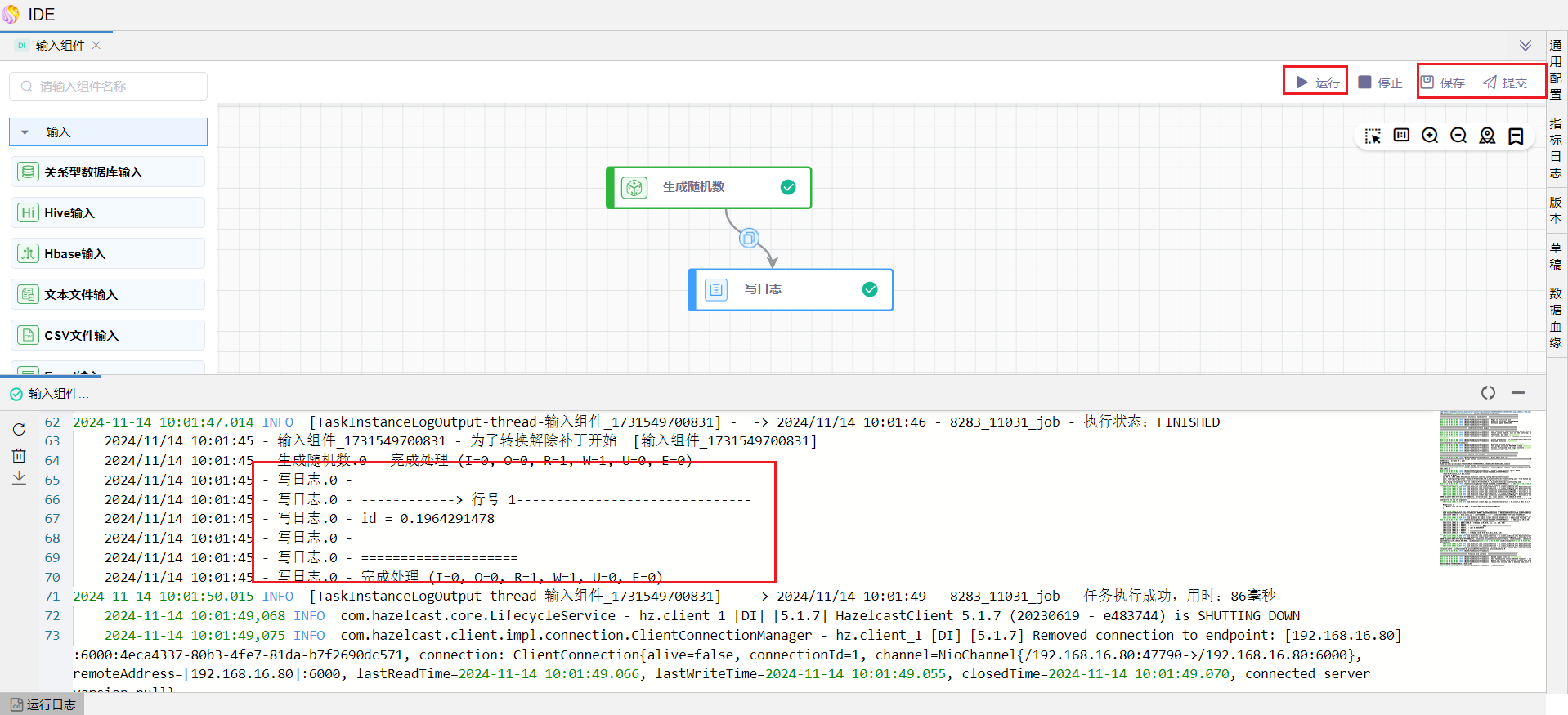Image resolution: width=1568 pixels, height=715 pixels.
Task: Collapse the 输入 component category
Action: point(25,132)
